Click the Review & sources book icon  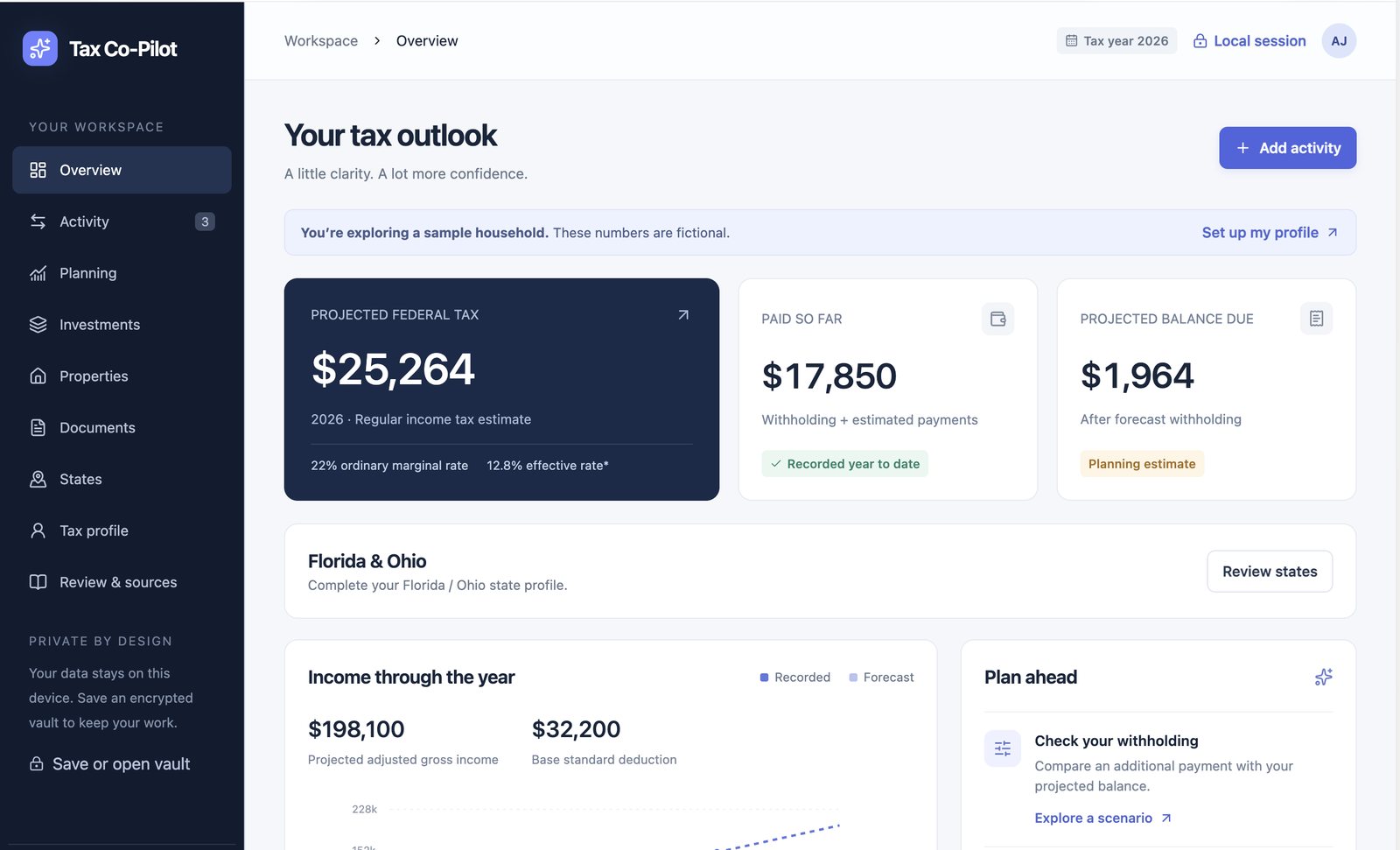[x=38, y=582]
